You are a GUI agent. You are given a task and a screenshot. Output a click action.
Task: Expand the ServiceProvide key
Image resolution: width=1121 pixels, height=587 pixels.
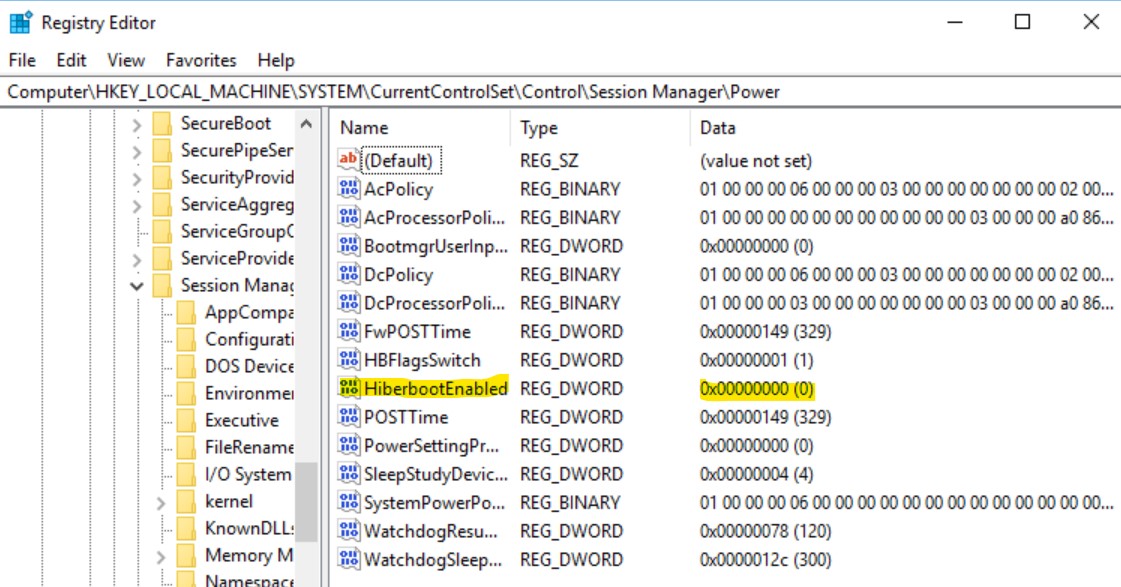(x=137, y=260)
